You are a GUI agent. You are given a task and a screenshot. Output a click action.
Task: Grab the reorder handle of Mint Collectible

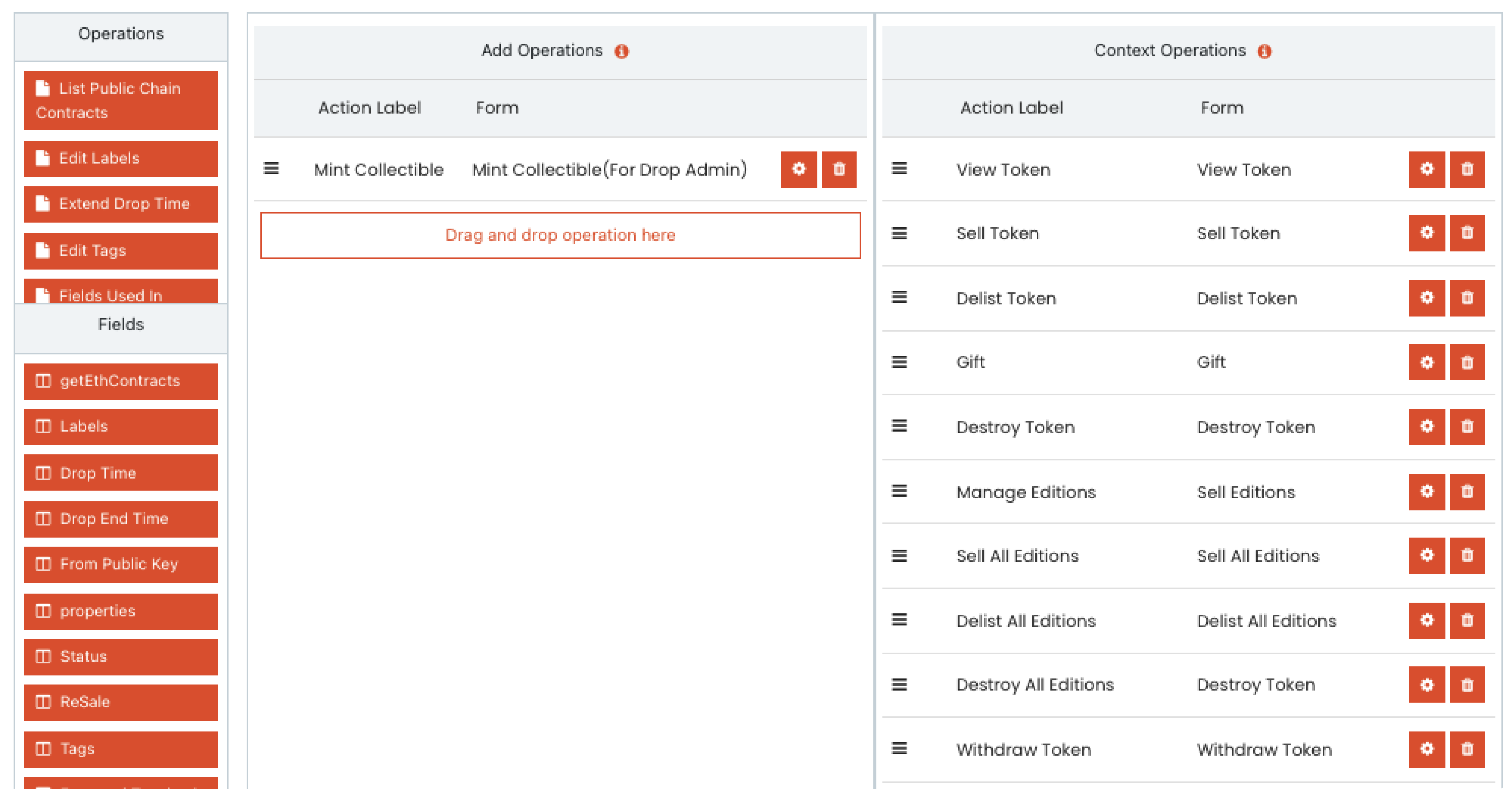271,169
